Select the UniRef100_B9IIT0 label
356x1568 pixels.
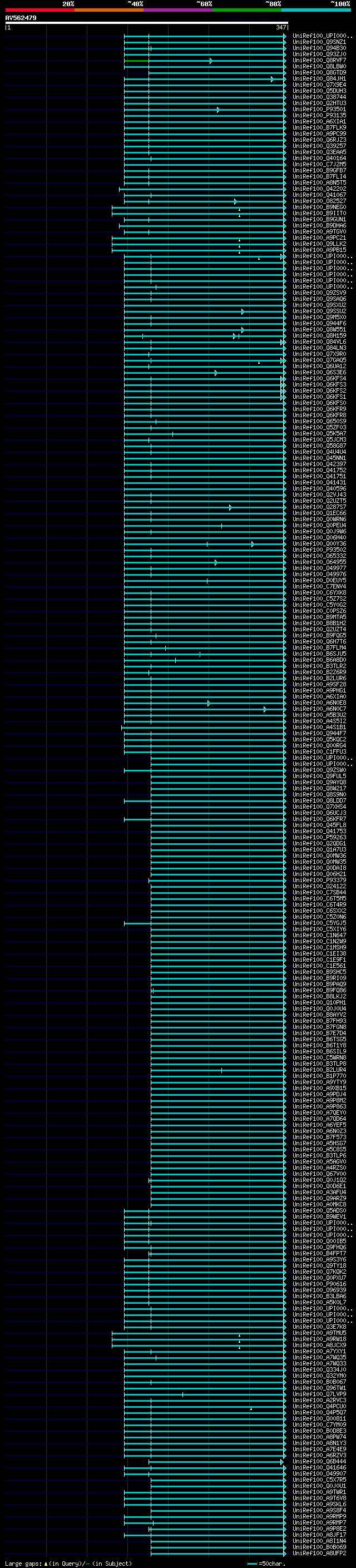pyautogui.click(x=319, y=213)
